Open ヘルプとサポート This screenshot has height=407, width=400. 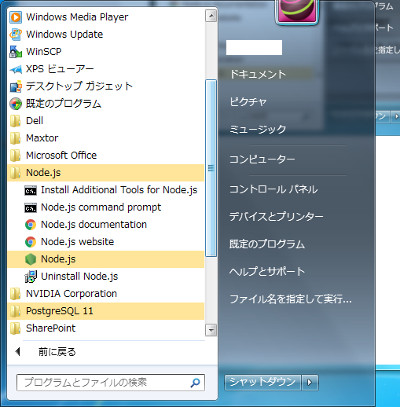coord(267,271)
